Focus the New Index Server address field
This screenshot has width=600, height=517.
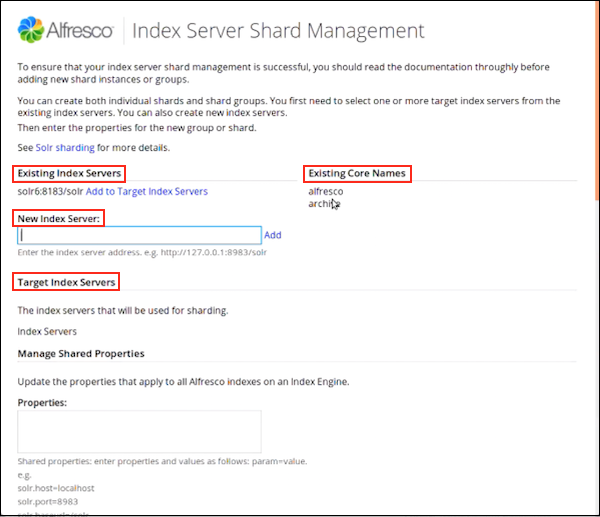pyautogui.click(x=139, y=236)
